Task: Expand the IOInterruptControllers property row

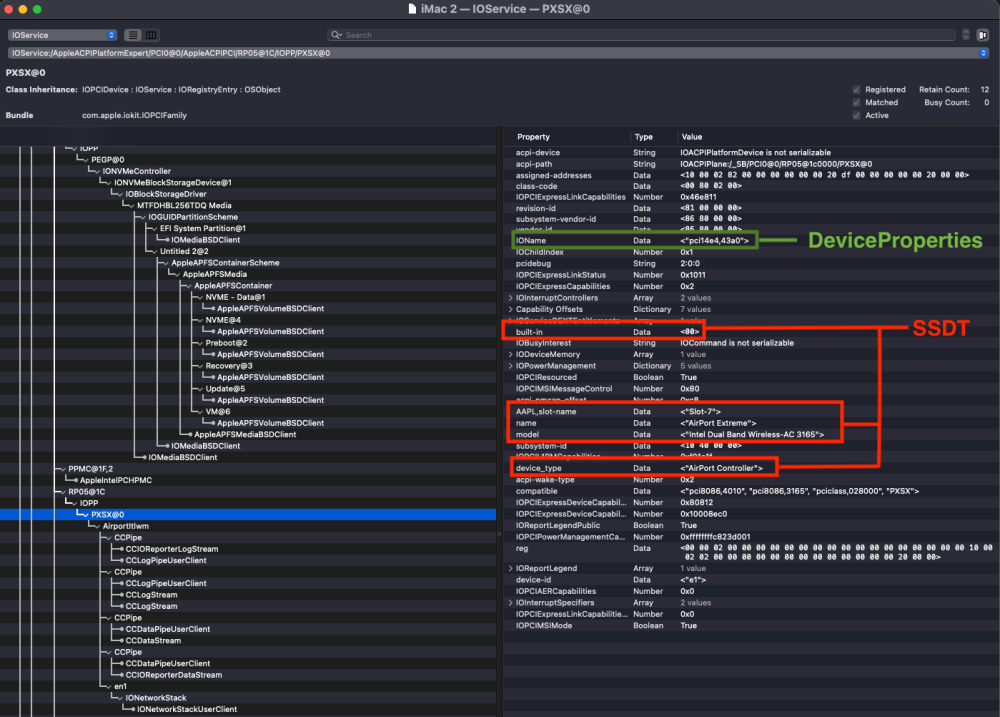Action: pyautogui.click(x=510, y=298)
